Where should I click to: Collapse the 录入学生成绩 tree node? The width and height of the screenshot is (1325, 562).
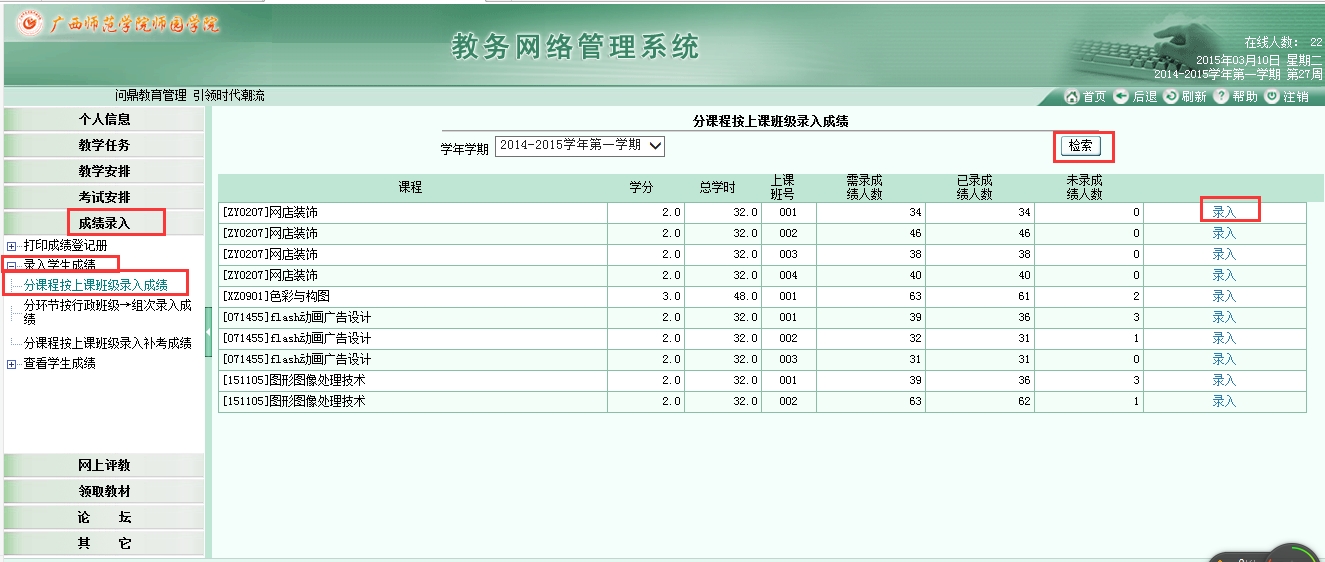[x=12, y=265]
